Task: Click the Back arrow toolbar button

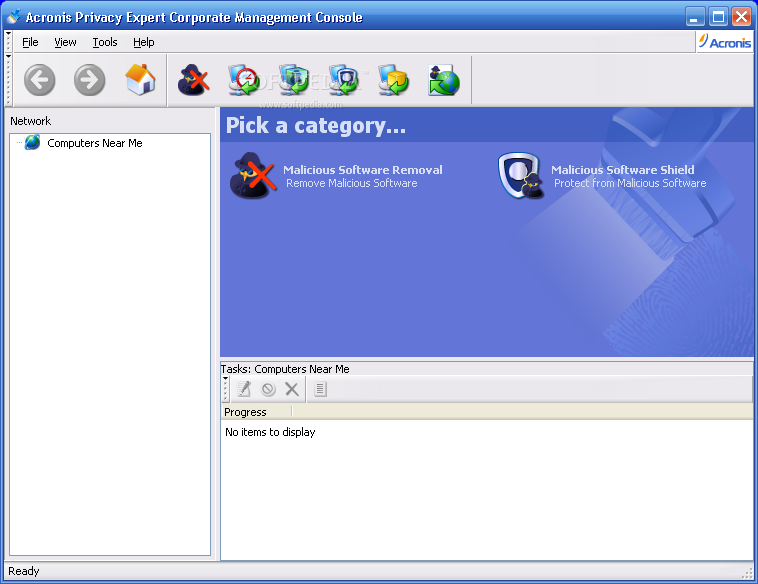Action: click(x=40, y=80)
